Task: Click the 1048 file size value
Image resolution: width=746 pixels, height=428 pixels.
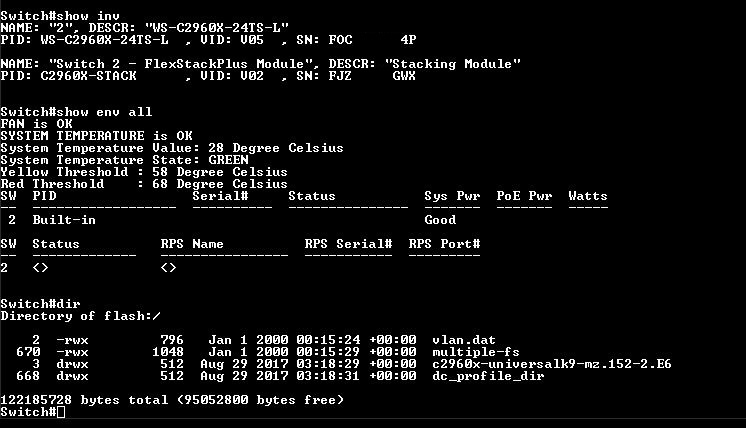Action: tap(167, 352)
